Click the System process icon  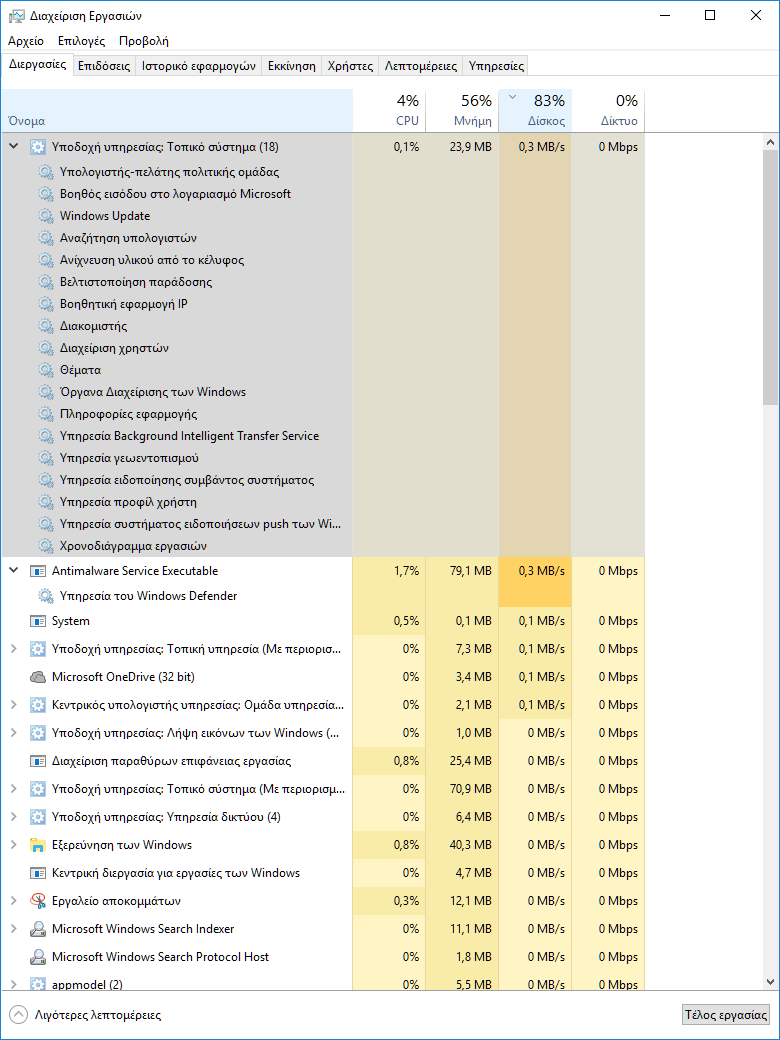[38, 621]
